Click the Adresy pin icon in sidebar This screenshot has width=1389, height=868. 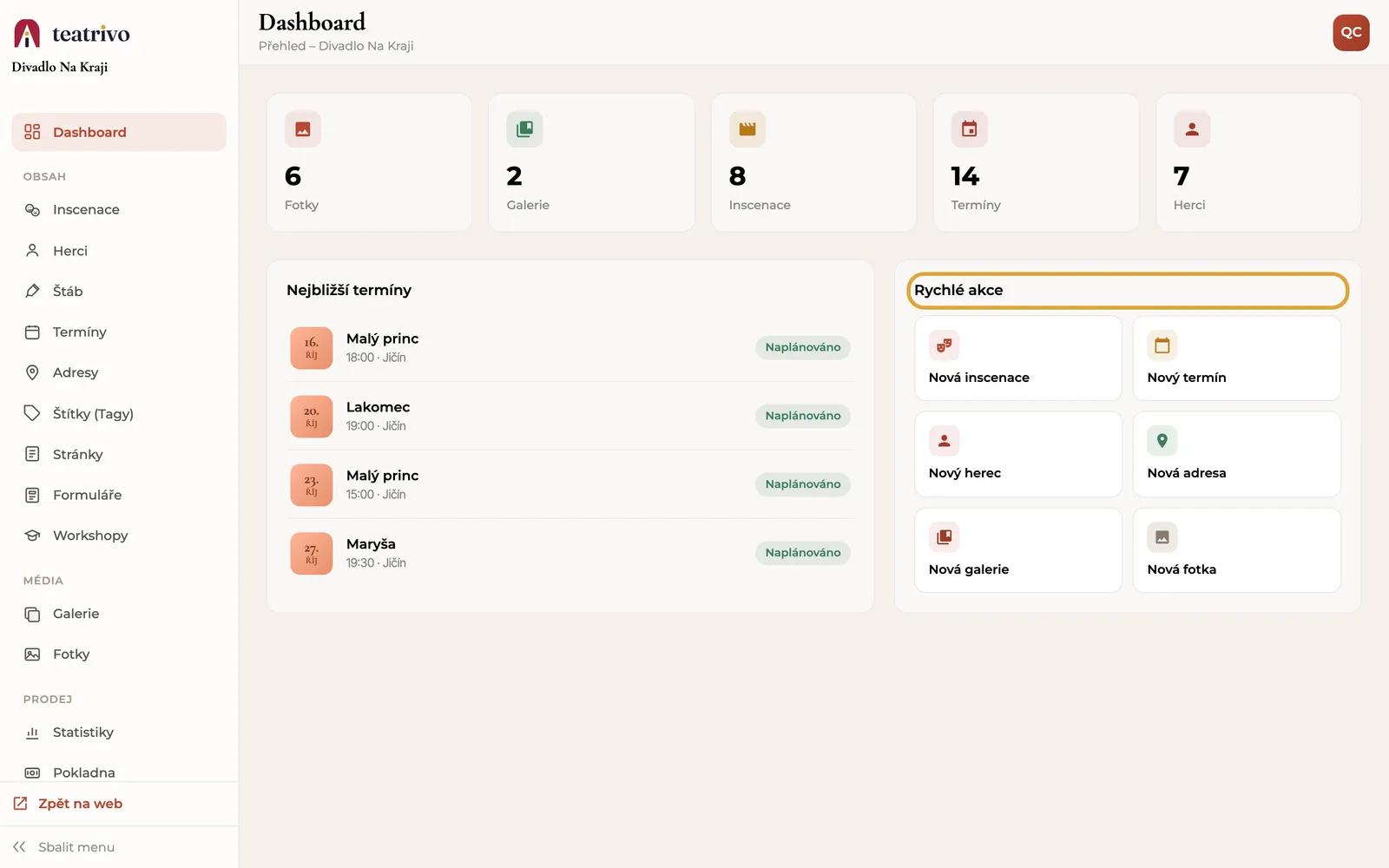click(32, 372)
